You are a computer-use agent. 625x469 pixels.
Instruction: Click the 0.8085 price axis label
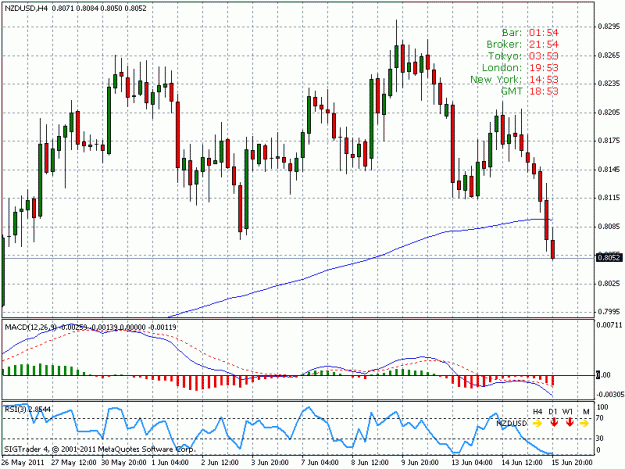click(609, 226)
